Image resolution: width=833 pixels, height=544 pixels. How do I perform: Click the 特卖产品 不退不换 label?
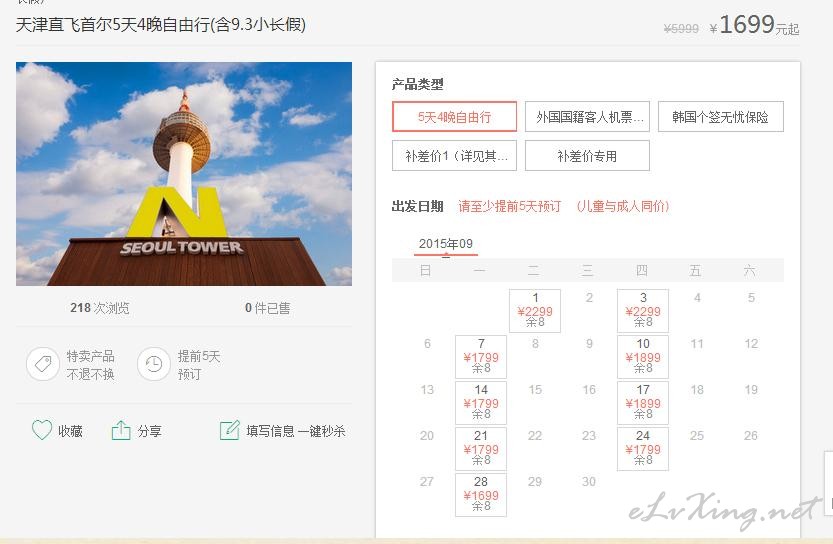[x=90, y=365]
